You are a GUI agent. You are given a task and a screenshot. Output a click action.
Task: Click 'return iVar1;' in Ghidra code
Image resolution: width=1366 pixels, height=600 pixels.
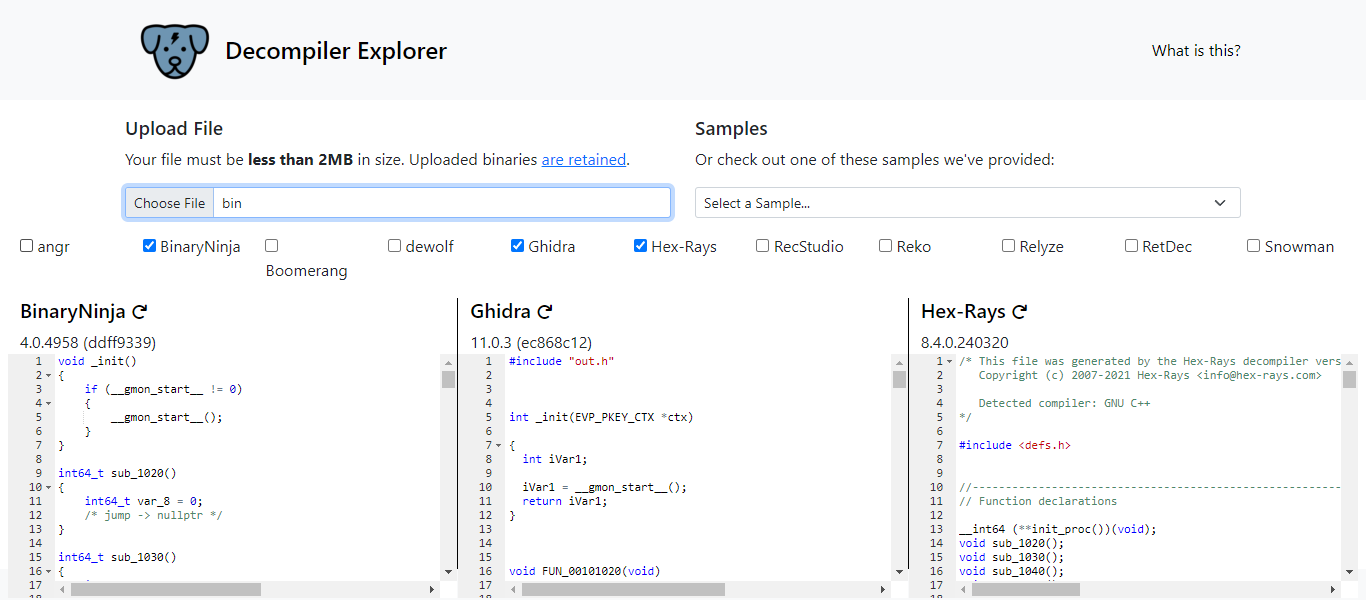pyautogui.click(x=564, y=501)
